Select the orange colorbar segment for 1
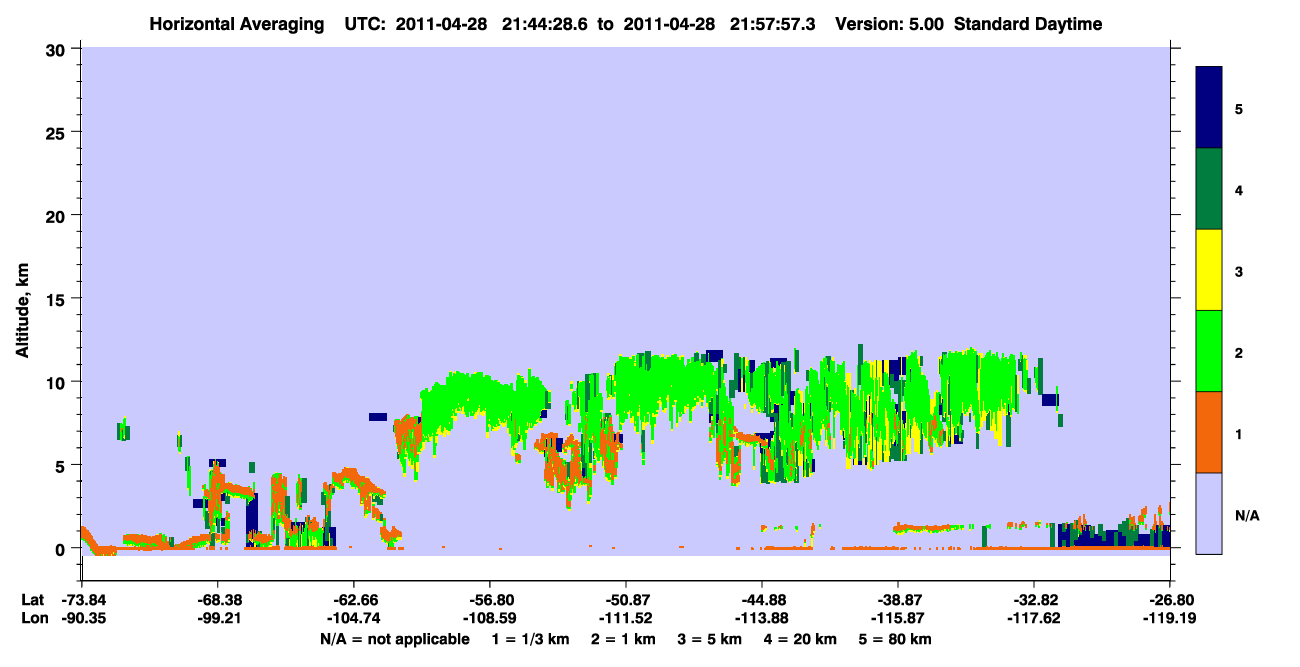Screen dimensions: 1300x667 tap(1209, 432)
